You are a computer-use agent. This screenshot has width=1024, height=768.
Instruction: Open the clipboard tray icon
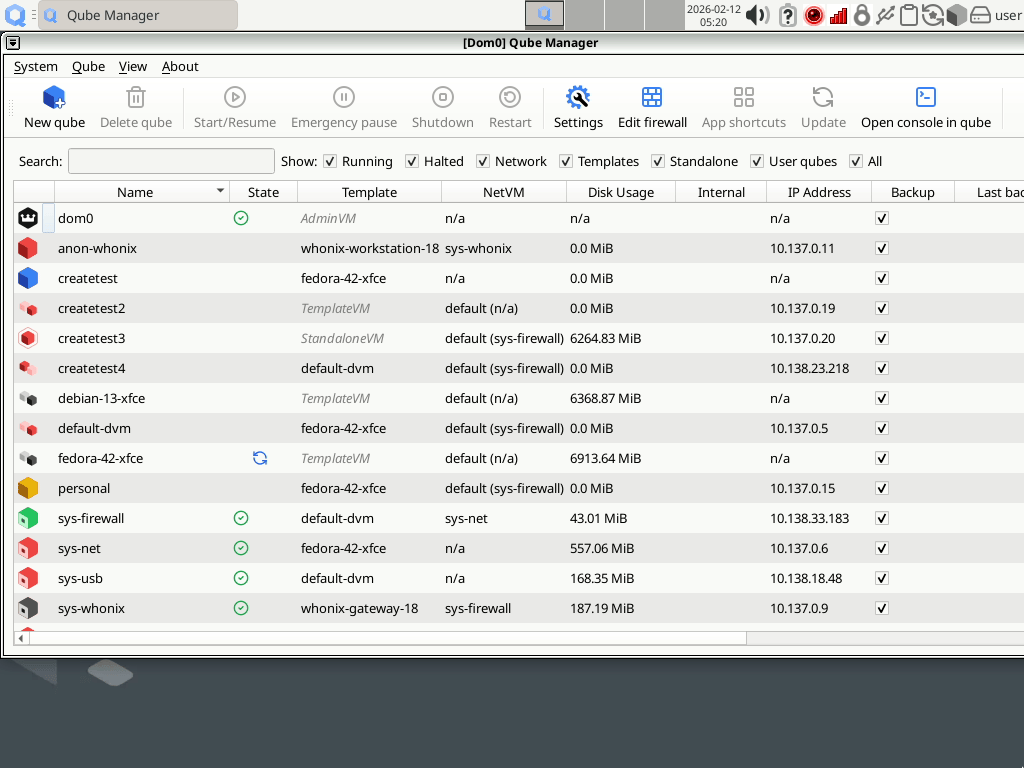[x=908, y=15]
